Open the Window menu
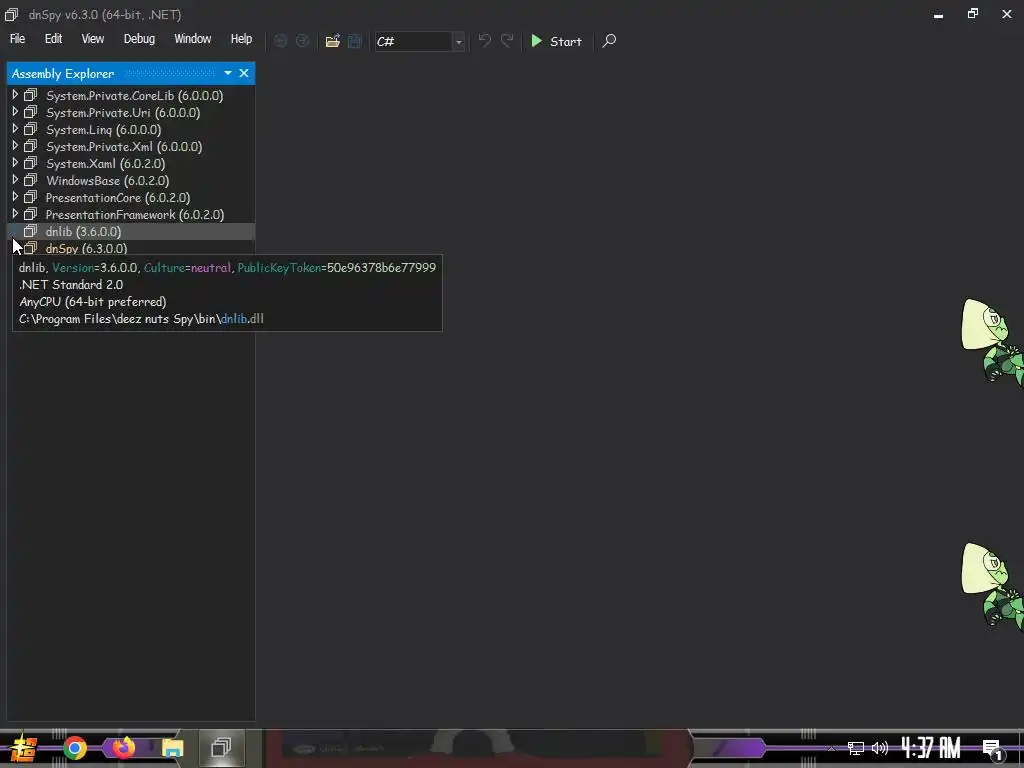This screenshot has width=1024, height=768. 193,39
